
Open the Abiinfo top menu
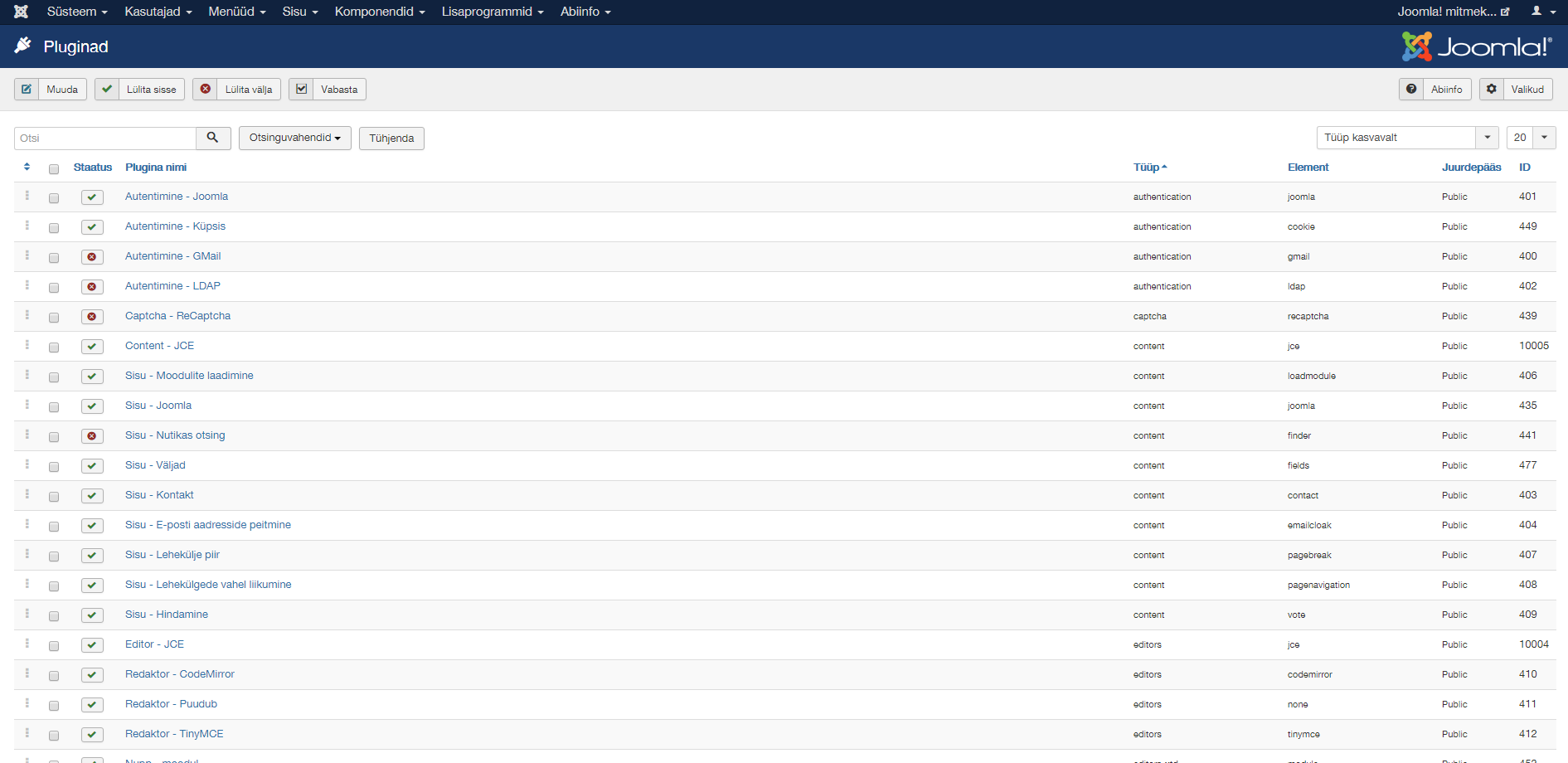[x=585, y=12]
